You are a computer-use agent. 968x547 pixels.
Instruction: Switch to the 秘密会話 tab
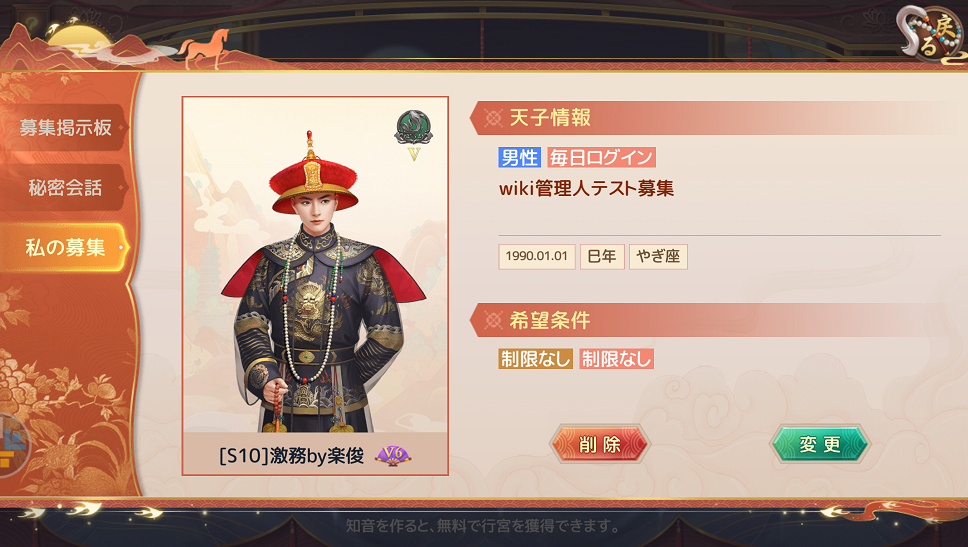tap(64, 188)
